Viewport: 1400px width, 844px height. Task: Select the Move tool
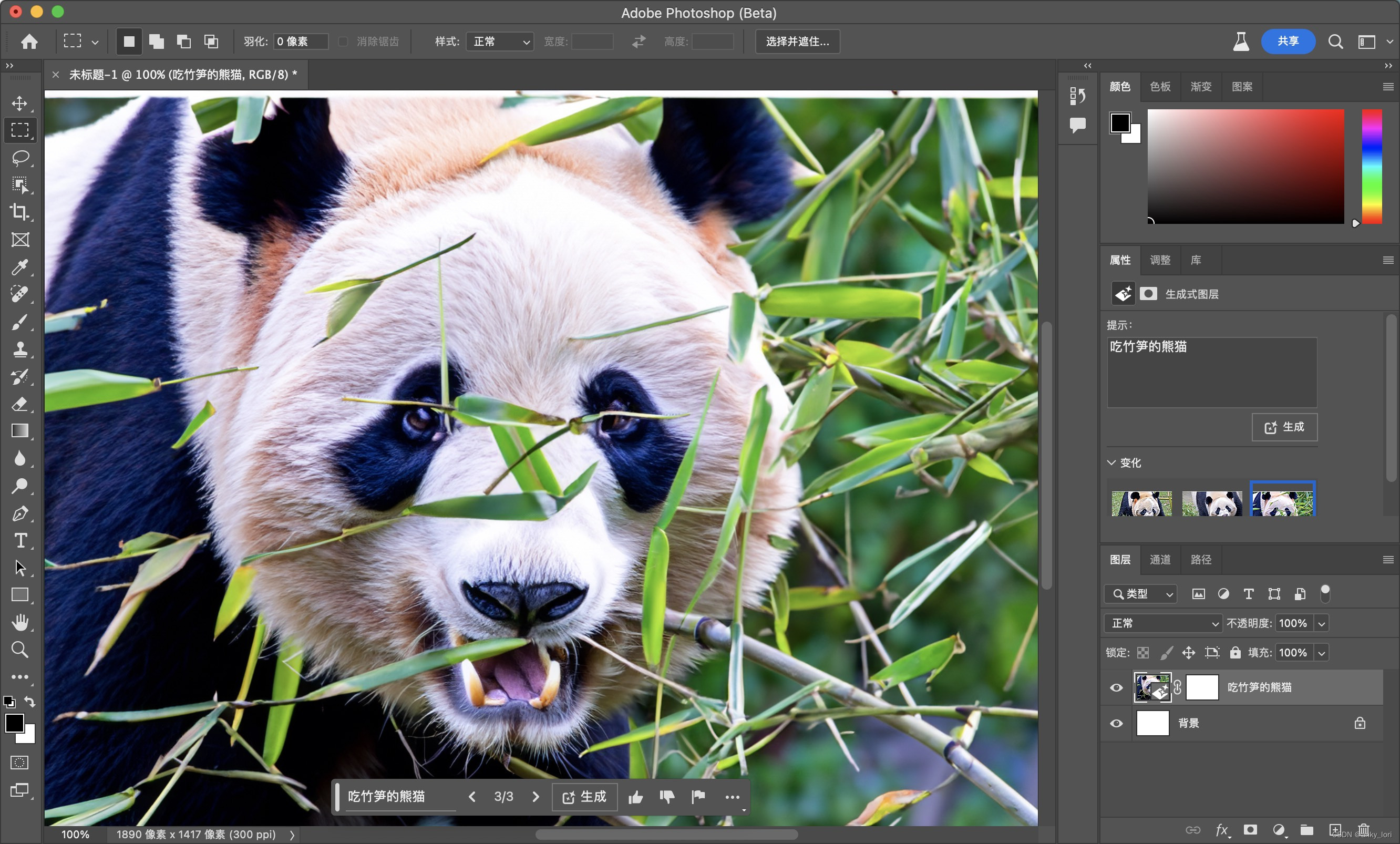click(x=20, y=104)
